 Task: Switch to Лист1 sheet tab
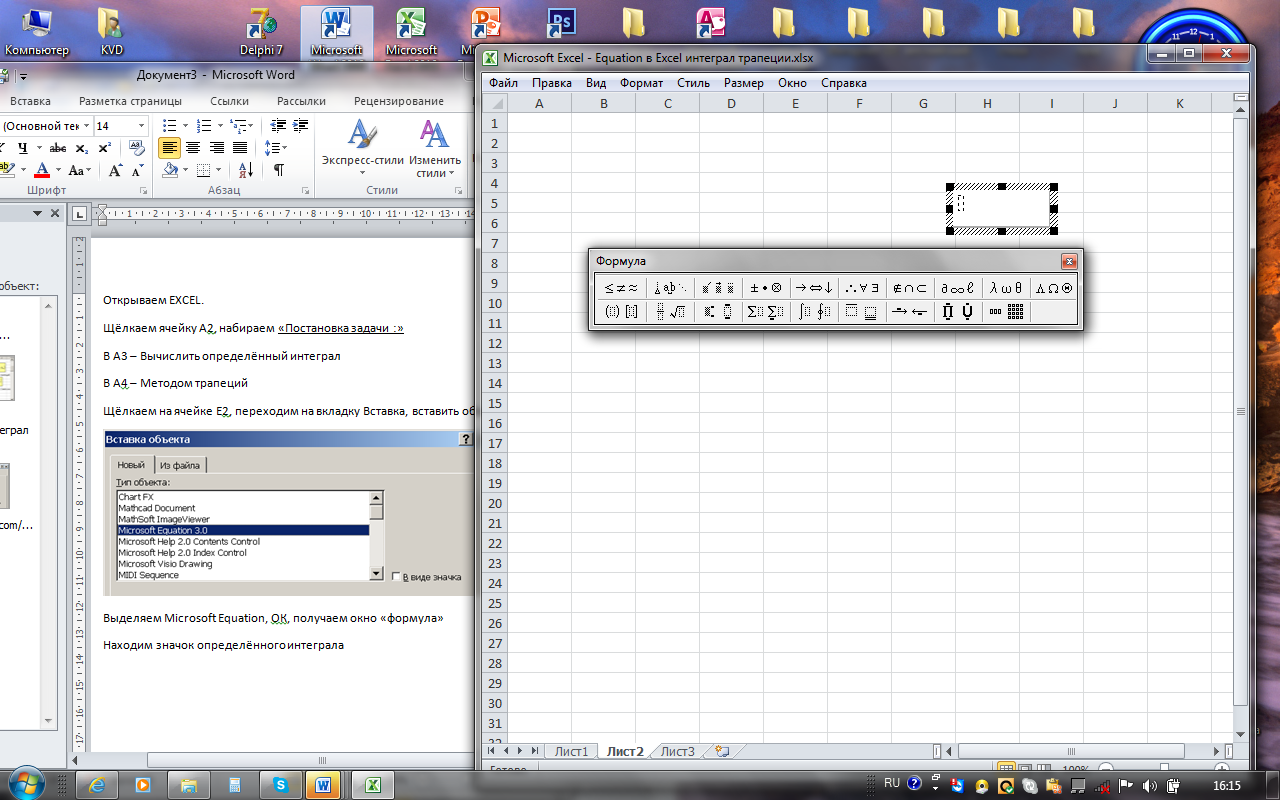pos(572,751)
